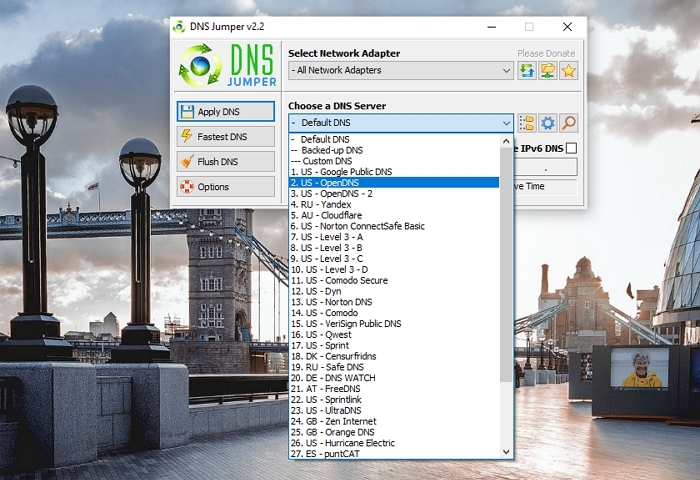Click the DNS Jumper title bar icon
This screenshot has width=700, height=480.
pyautogui.click(x=179, y=27)
